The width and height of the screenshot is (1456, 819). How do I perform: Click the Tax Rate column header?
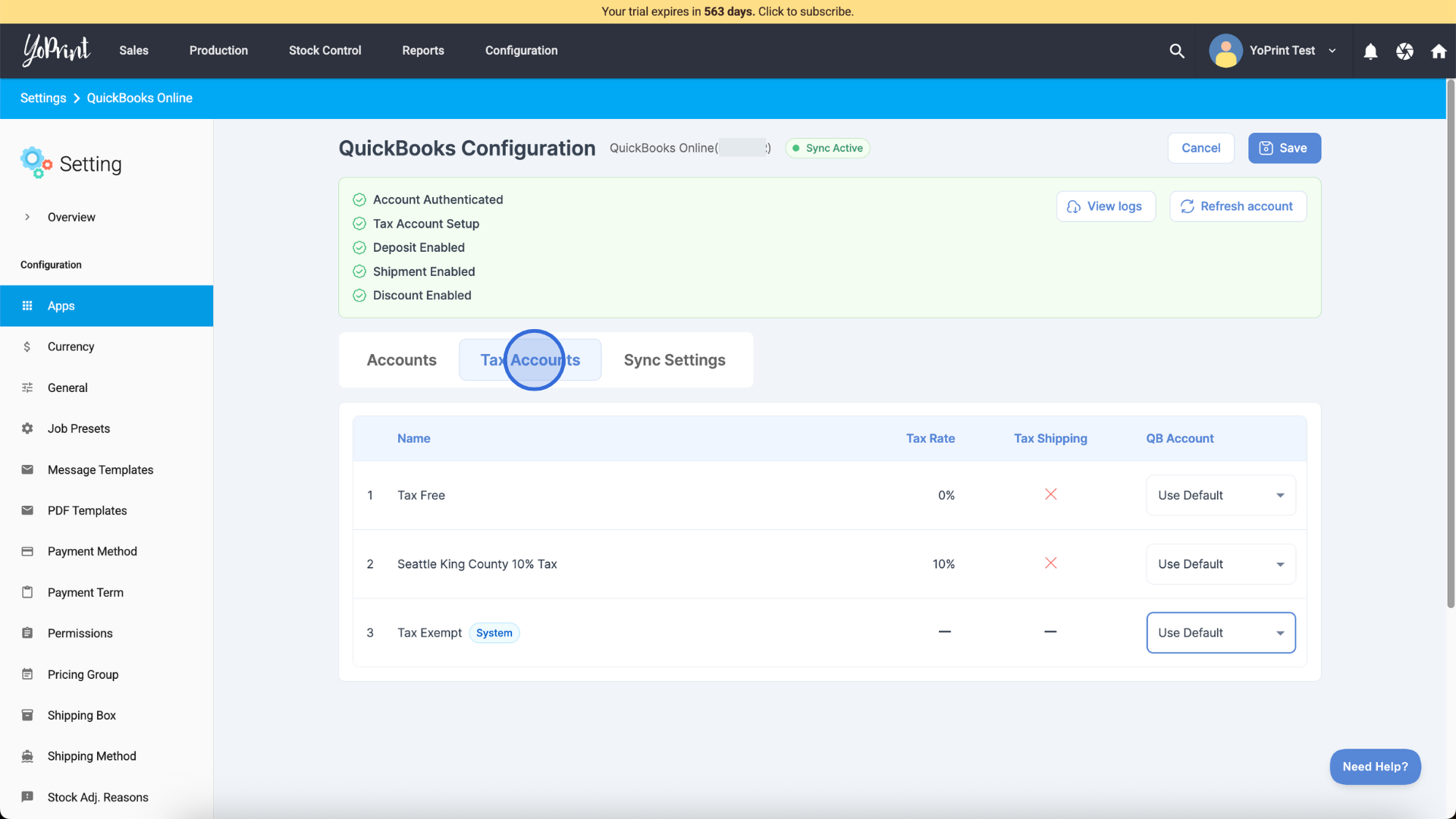point(930,438)
